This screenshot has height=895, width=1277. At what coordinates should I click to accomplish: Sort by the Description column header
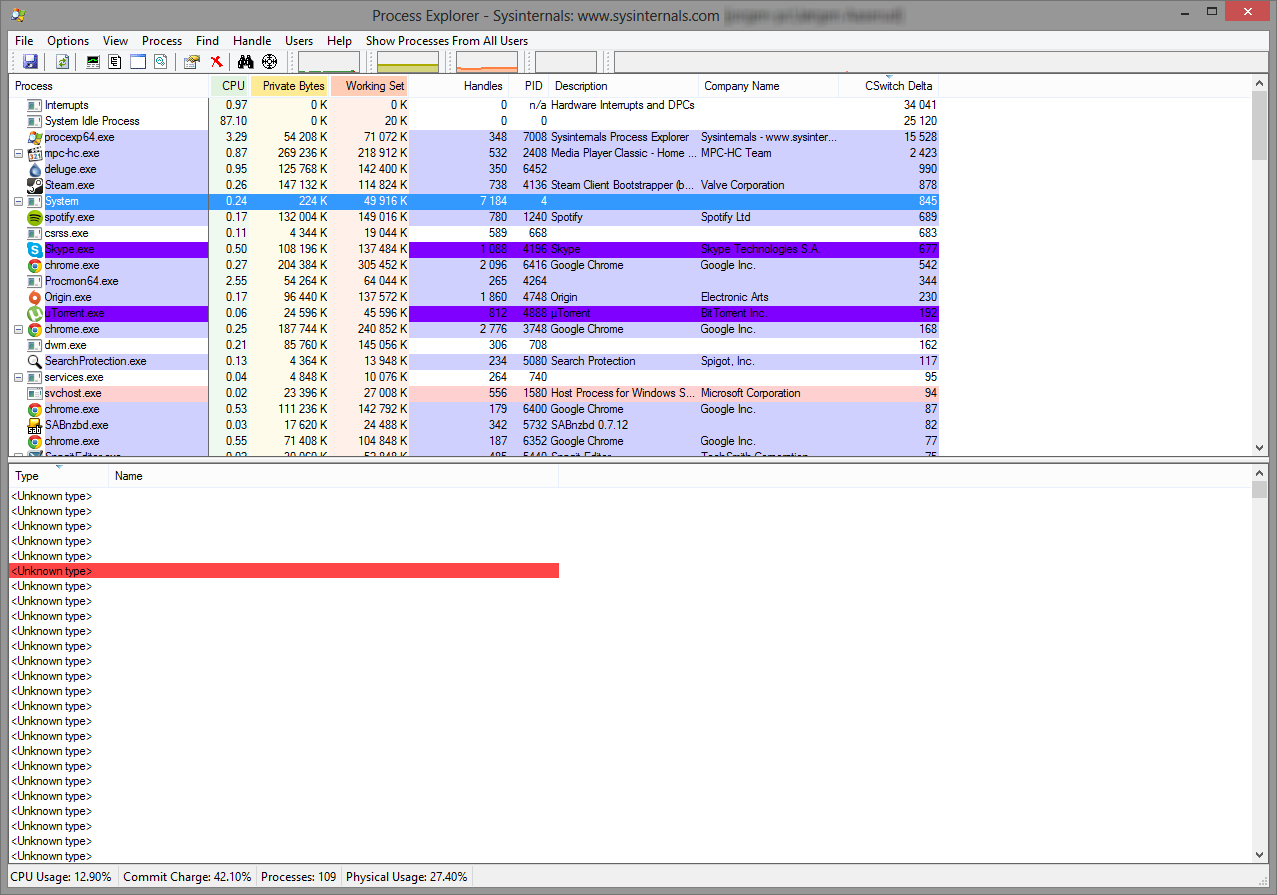(x=624, y=86)
